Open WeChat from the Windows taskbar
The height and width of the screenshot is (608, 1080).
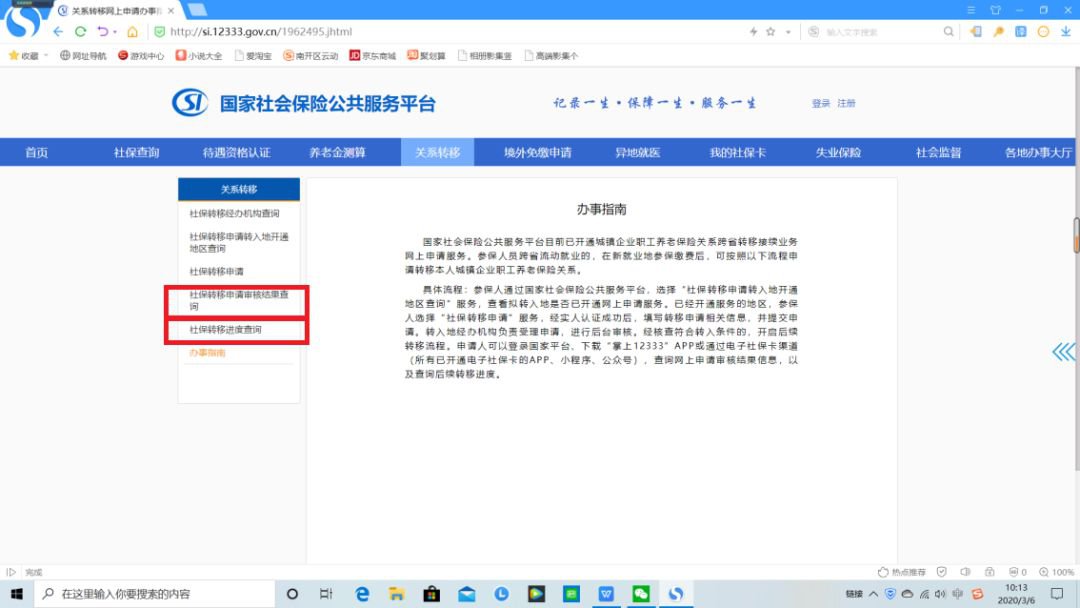pyautogui.click(x=640, y=594)
